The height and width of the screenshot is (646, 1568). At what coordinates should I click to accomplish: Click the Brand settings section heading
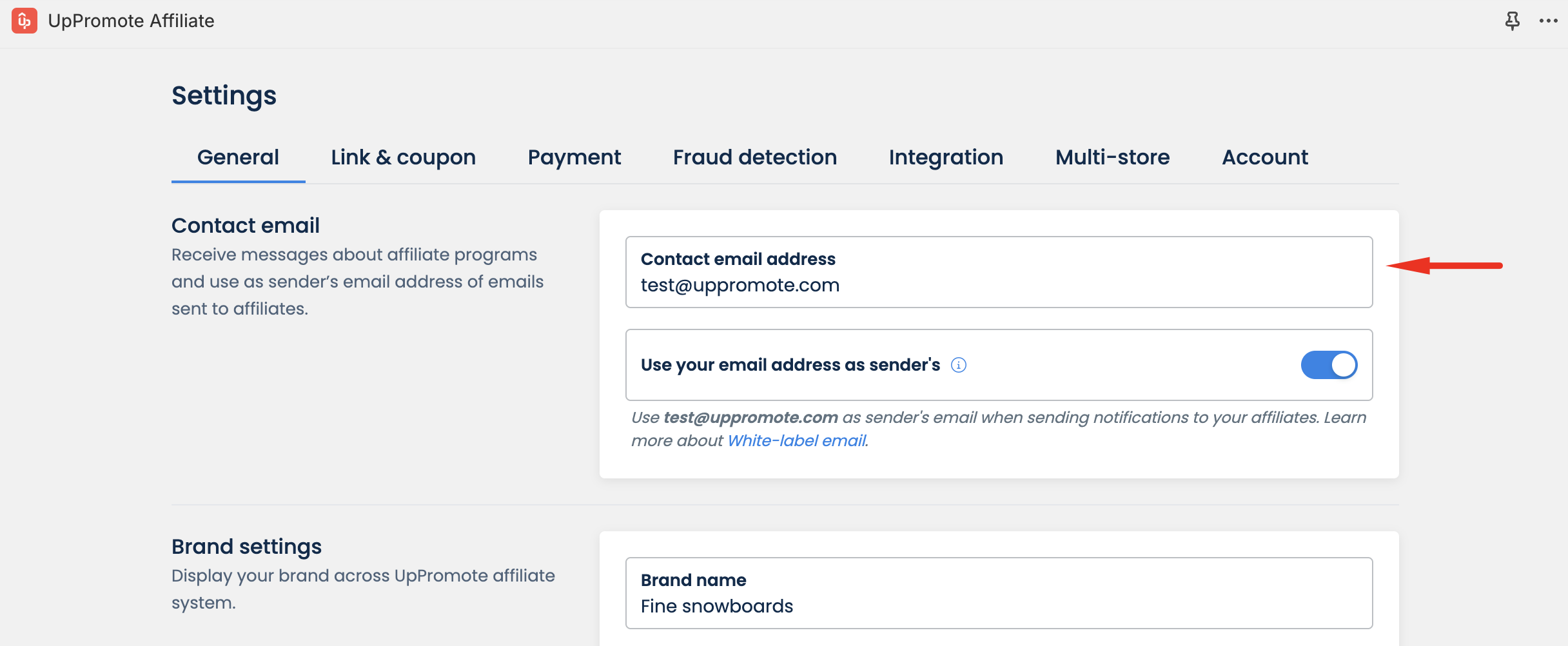[x=246, y=547]
